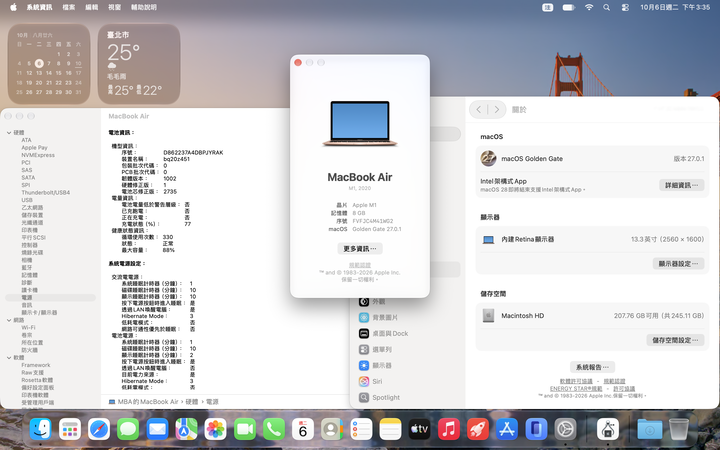Open Launchpad apps grid in the Dock
This screenshot has width=720, height=450.
[70, 429]
